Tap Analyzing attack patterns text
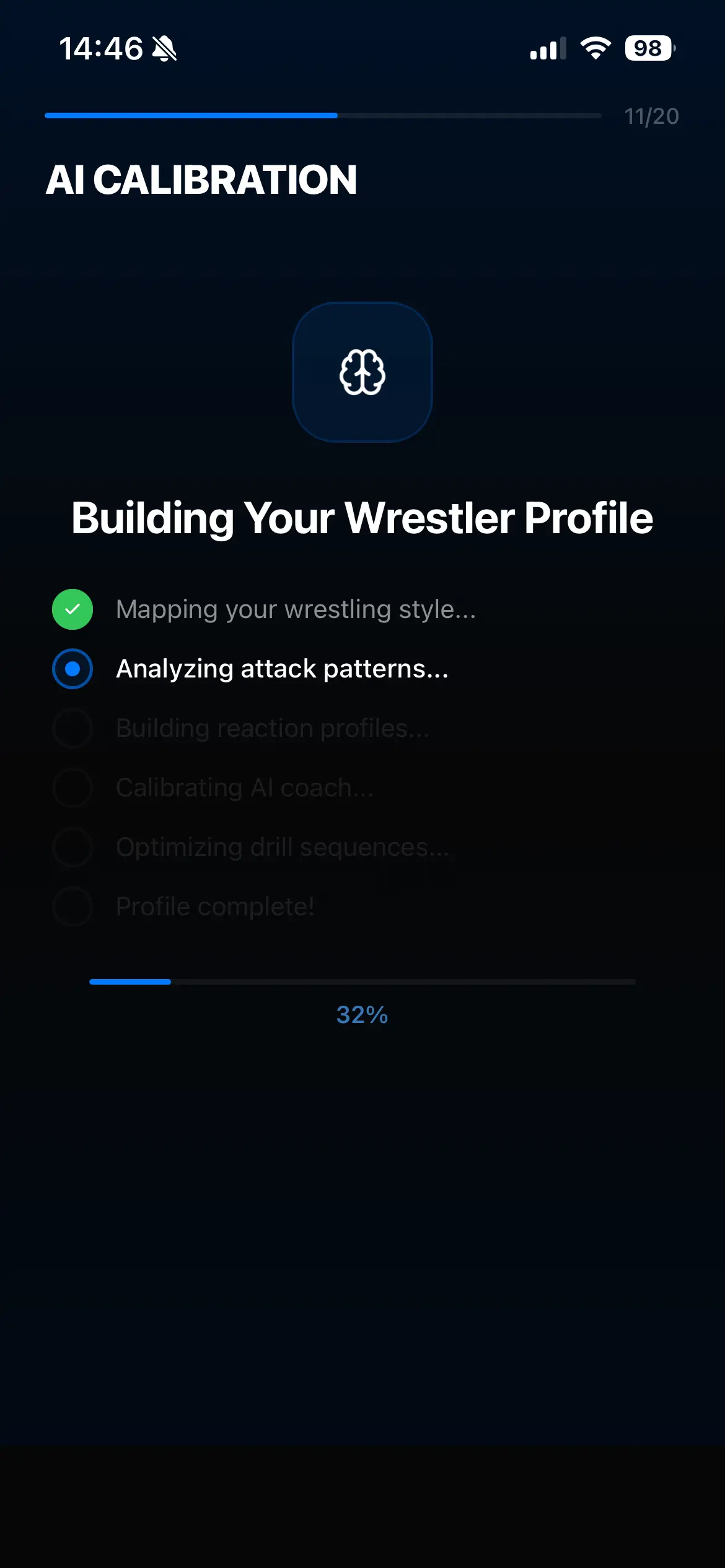725x1568 pixels. coord(282,669)
